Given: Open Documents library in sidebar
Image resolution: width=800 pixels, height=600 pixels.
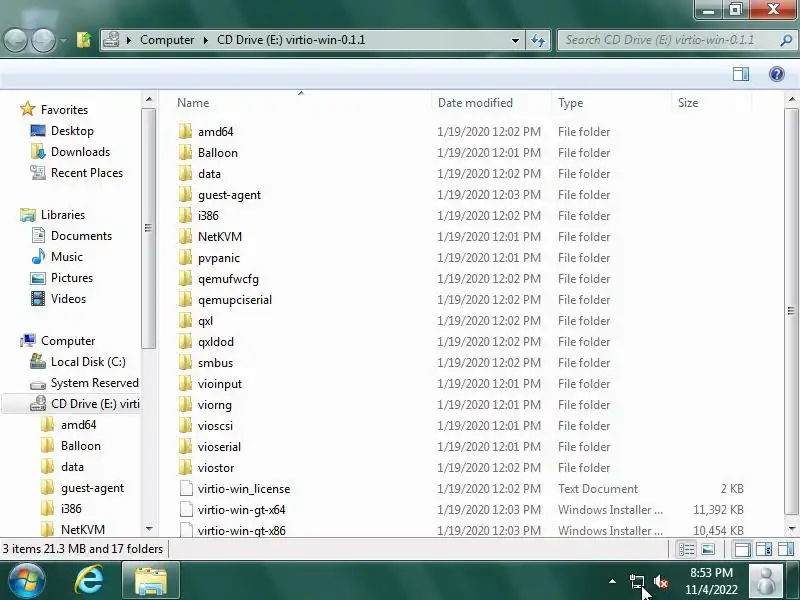Looking at the screenshot, I should (81, 236).
